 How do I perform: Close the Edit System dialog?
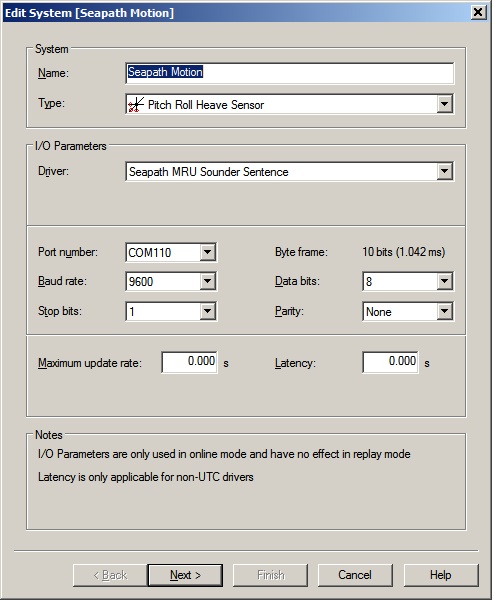pyautogui.click(x=478, y=13)
